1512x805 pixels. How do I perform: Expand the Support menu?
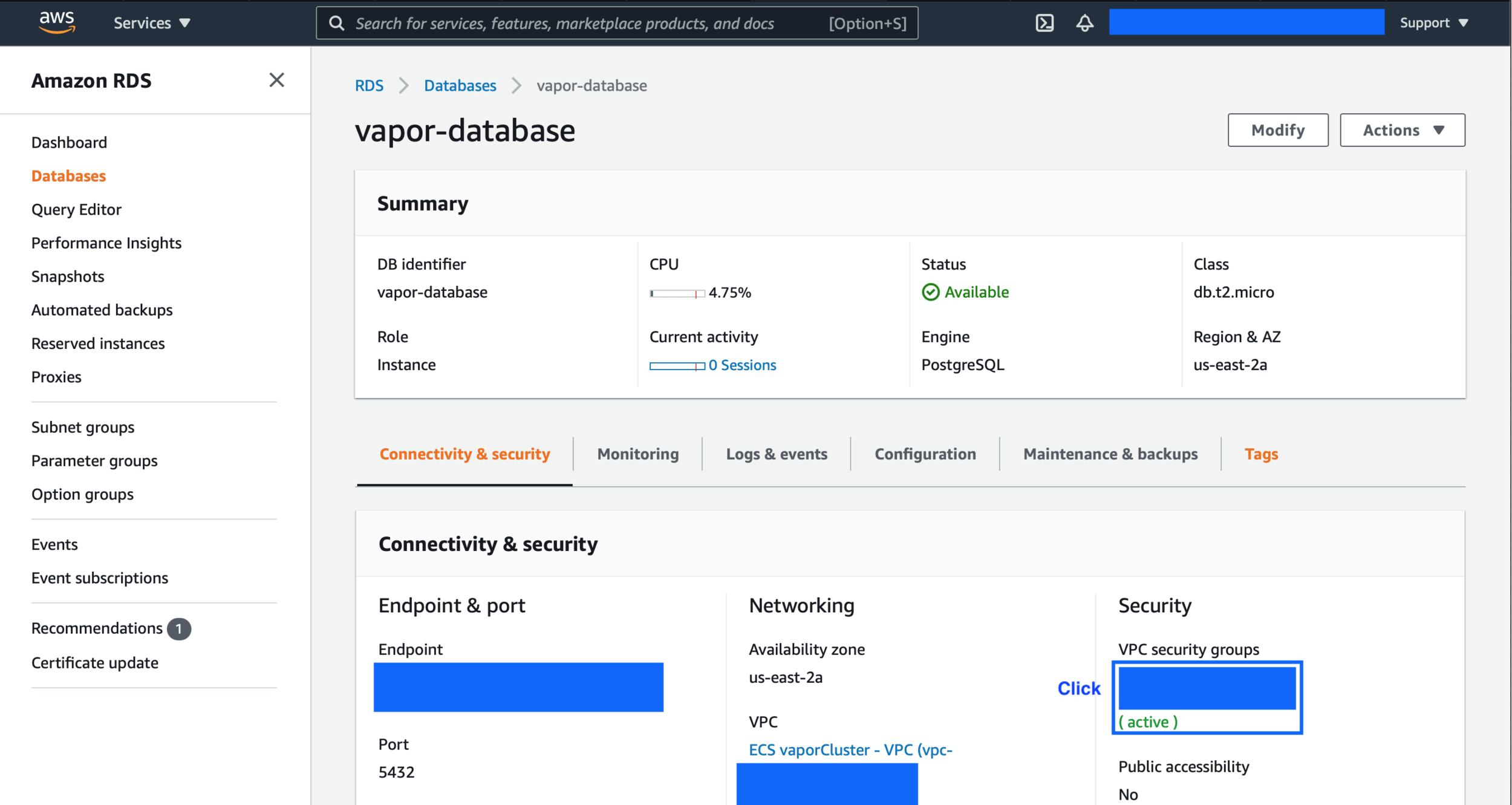coord(1433,23)
